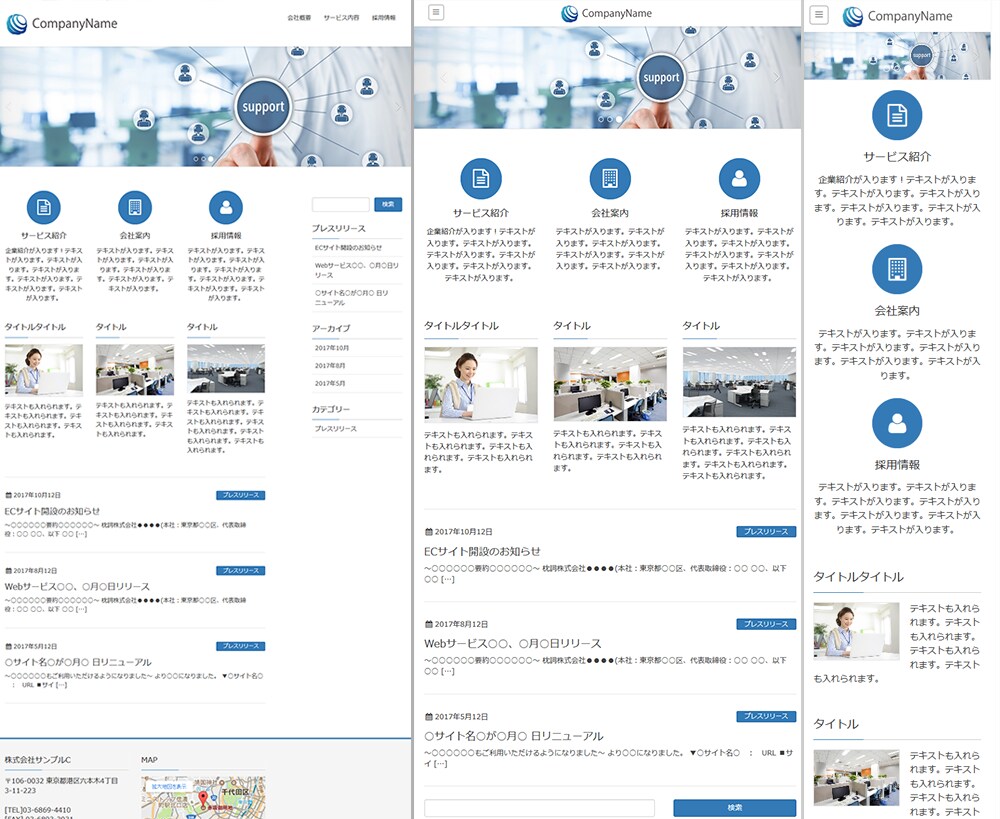Focus the tablet layout search field
Viewport: 1000px width, 819px height.
pos(539,808)
